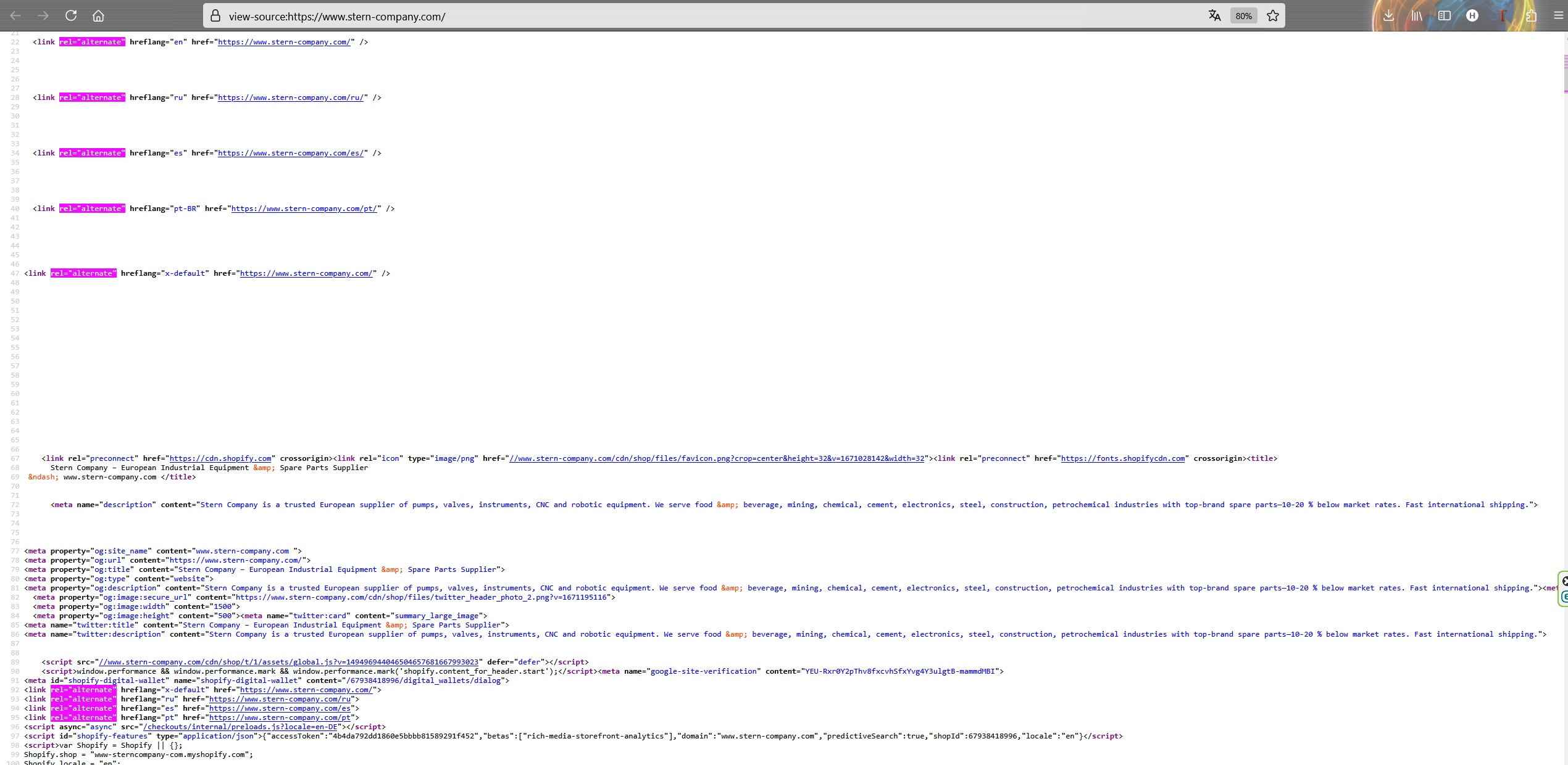Click the Reload page icon
The width and height of the screenshot is (1568, 765).
(x=71, y=16)
